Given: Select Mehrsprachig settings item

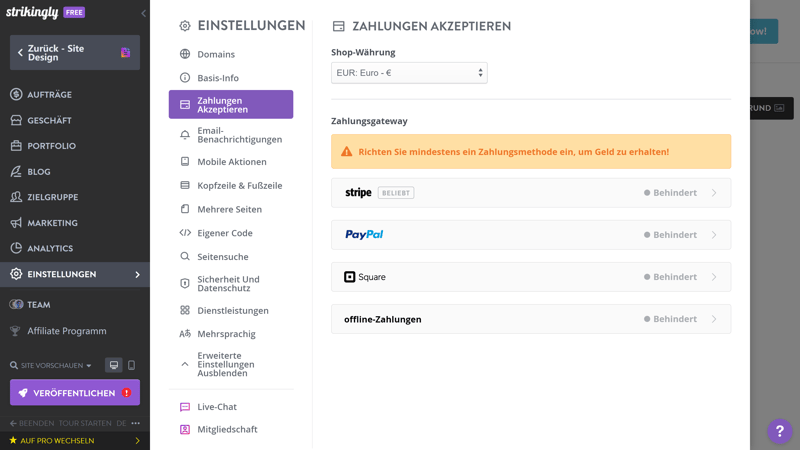Looking at the screenshot, I should pyautogui.click(x=226, y=334).
